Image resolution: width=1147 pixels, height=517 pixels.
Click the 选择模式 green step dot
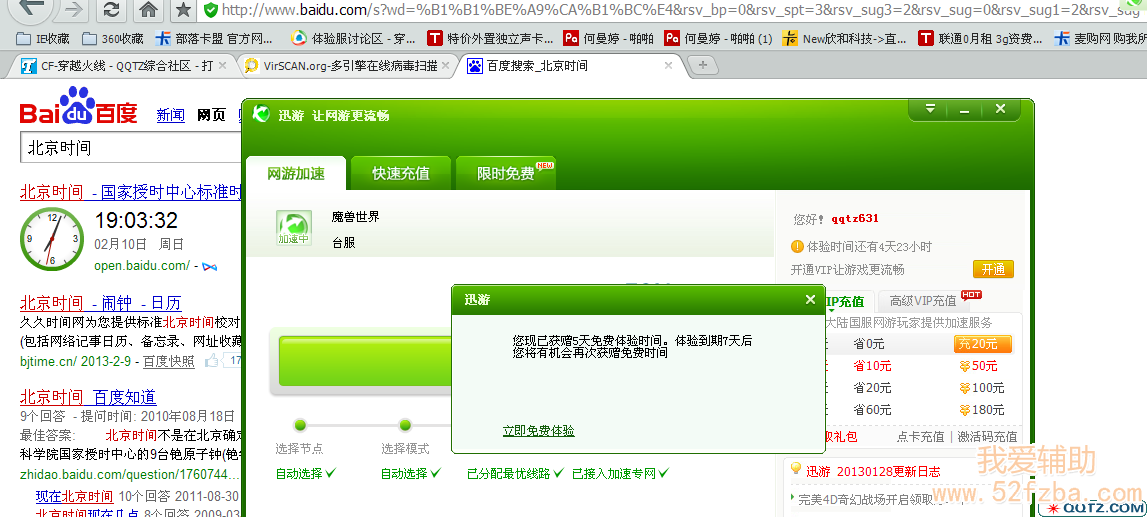(405, 425)
